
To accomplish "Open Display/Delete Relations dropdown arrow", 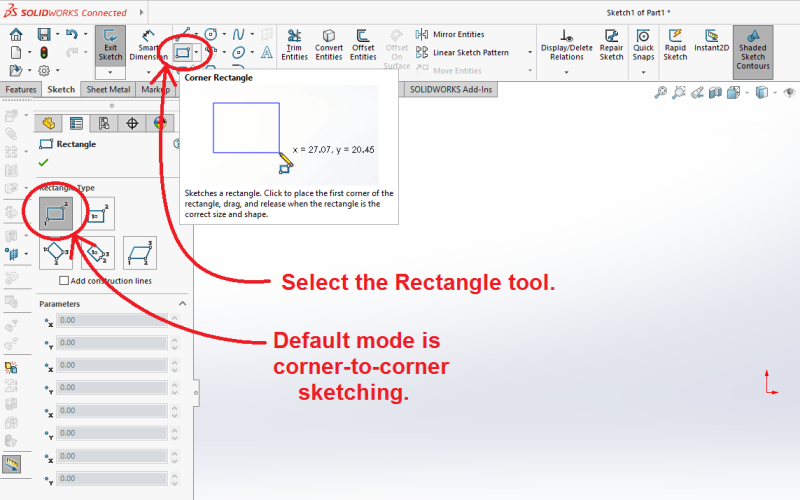I will tap(566, 72).
